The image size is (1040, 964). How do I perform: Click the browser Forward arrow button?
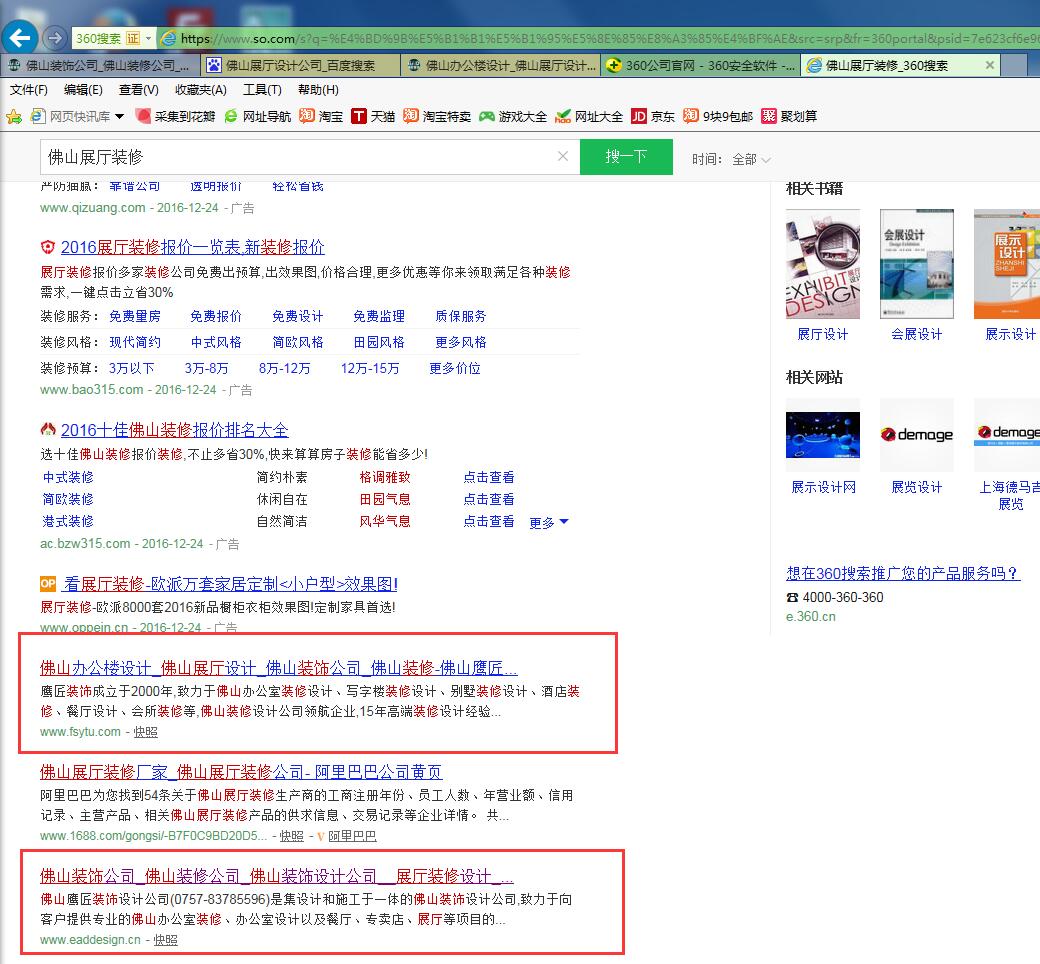pyautogui.click(x=56, y=38)
